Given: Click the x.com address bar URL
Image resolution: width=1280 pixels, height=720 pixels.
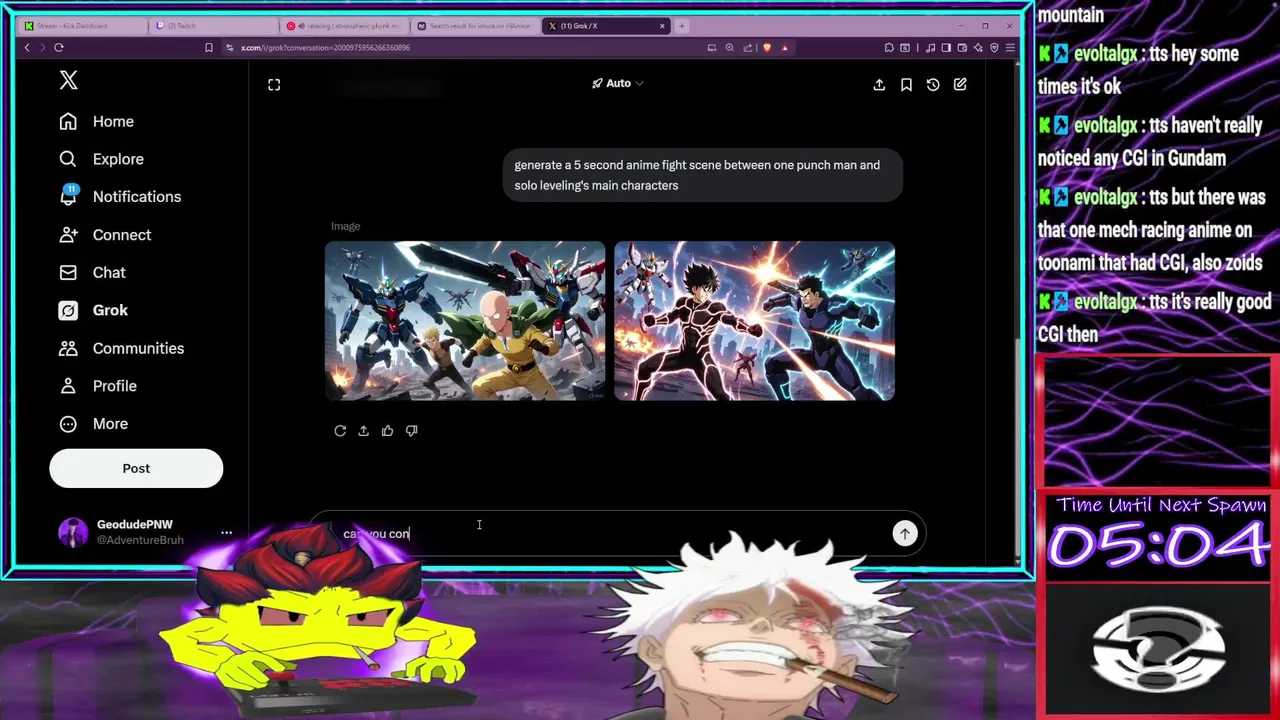Looking at the screenshot, I should [x=325, y=47].
